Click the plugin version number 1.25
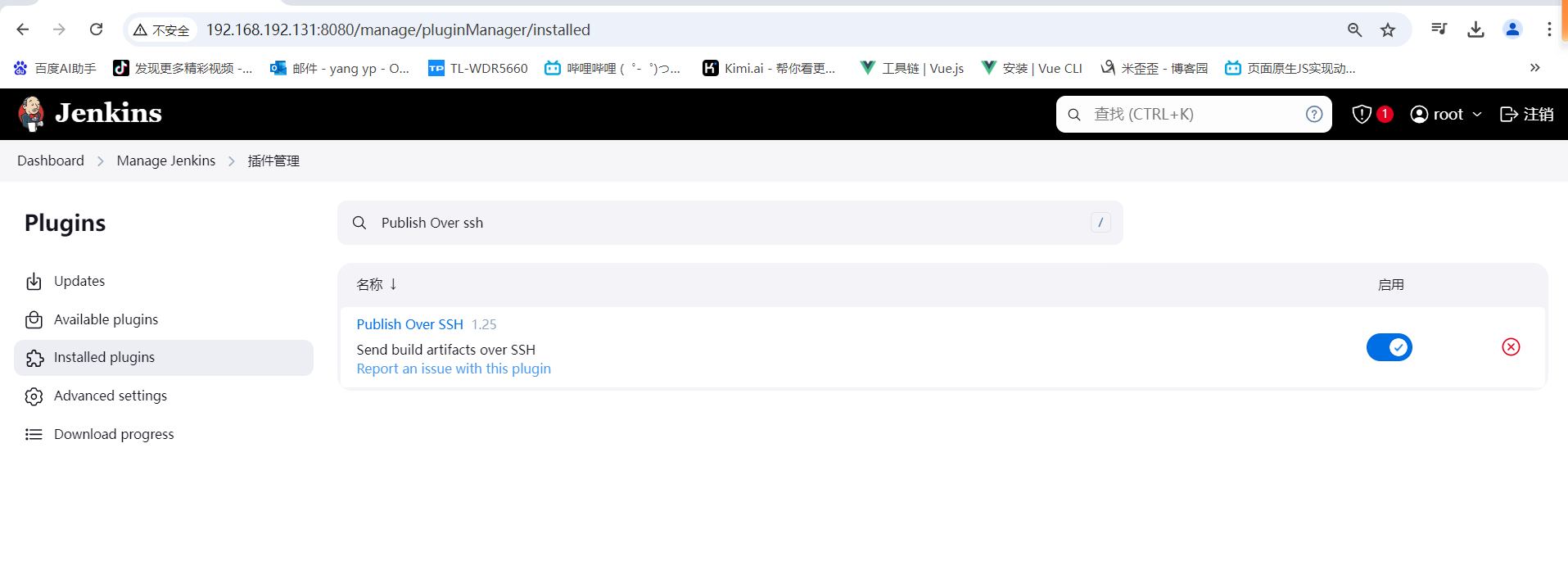This screenshot has height=570, width=1568. 484,324
